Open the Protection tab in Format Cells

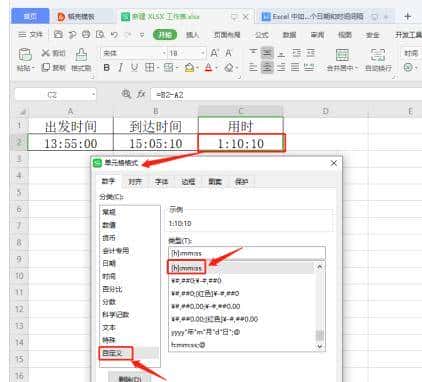242,182
